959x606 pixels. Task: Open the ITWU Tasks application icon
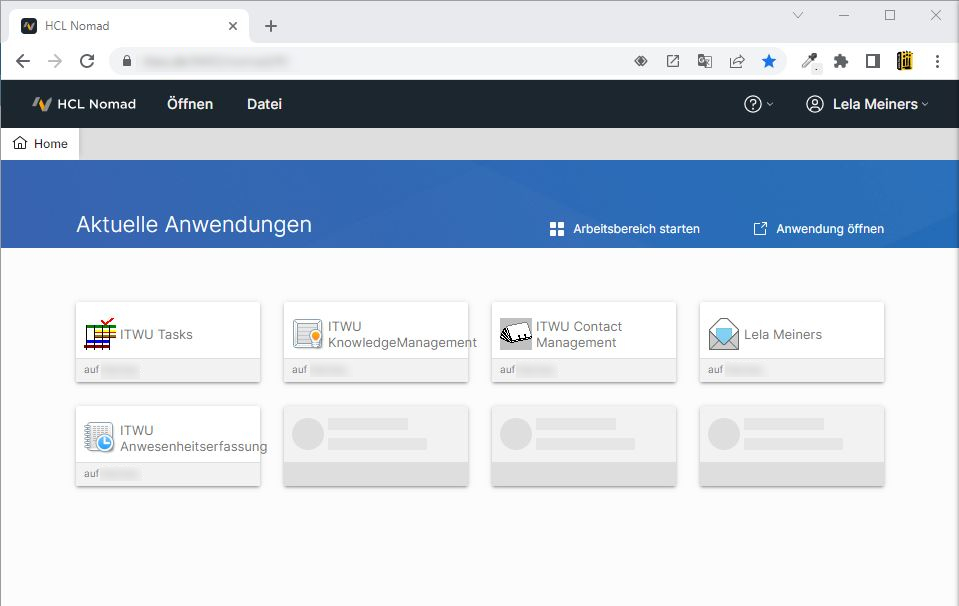(x=100, y=334)
